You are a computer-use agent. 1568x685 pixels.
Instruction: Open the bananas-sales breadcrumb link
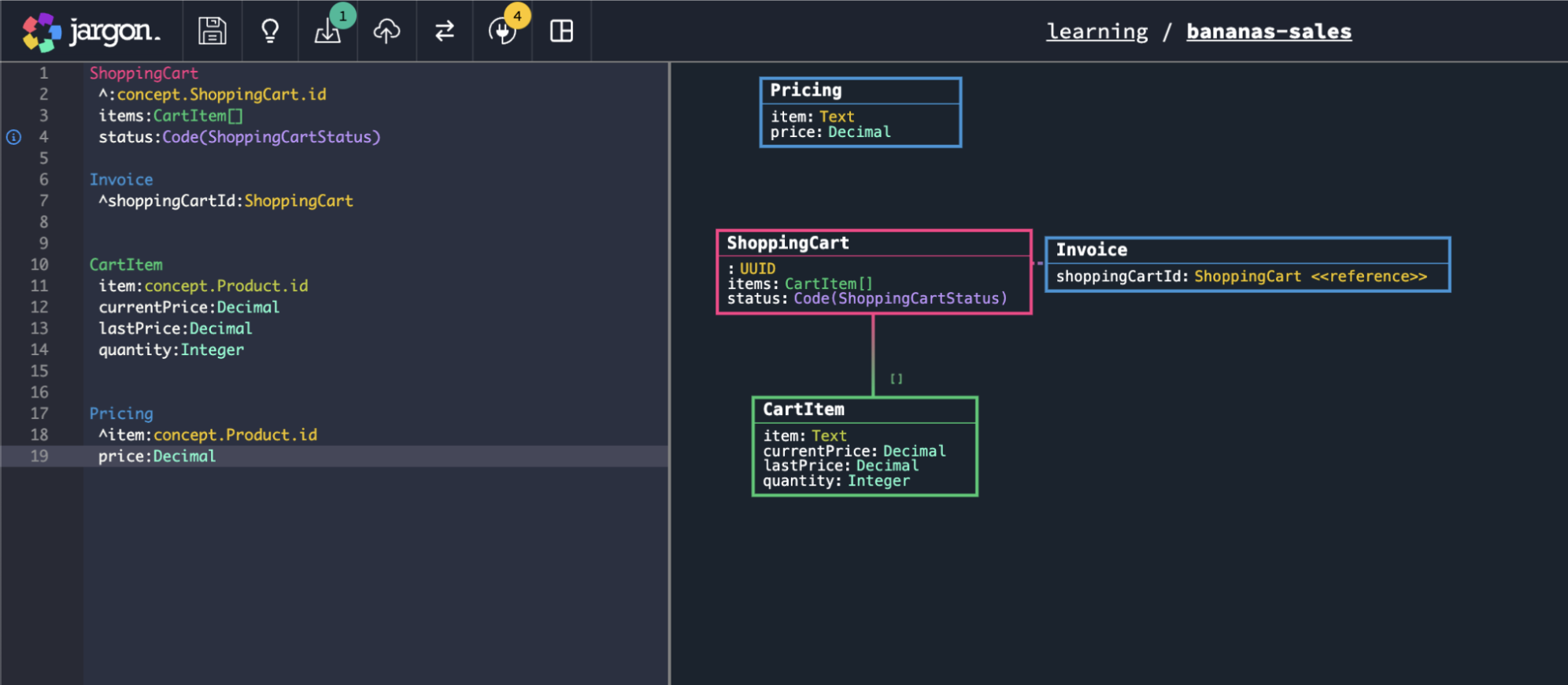[x=1268, y=31]
